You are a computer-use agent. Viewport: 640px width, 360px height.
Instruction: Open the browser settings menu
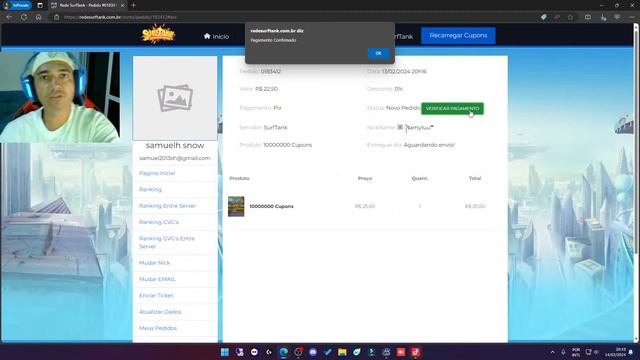pyautogui.click(x=631, y=17)
